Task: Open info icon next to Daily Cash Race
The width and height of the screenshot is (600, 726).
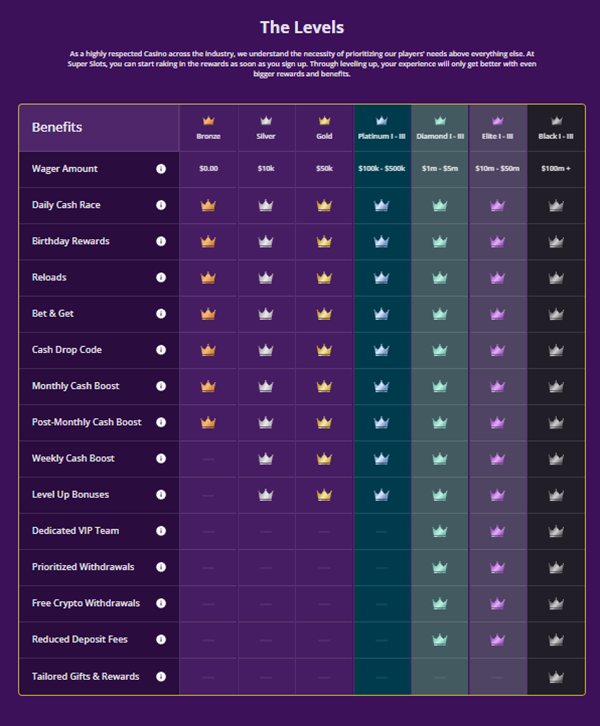Action: (161, 205)
